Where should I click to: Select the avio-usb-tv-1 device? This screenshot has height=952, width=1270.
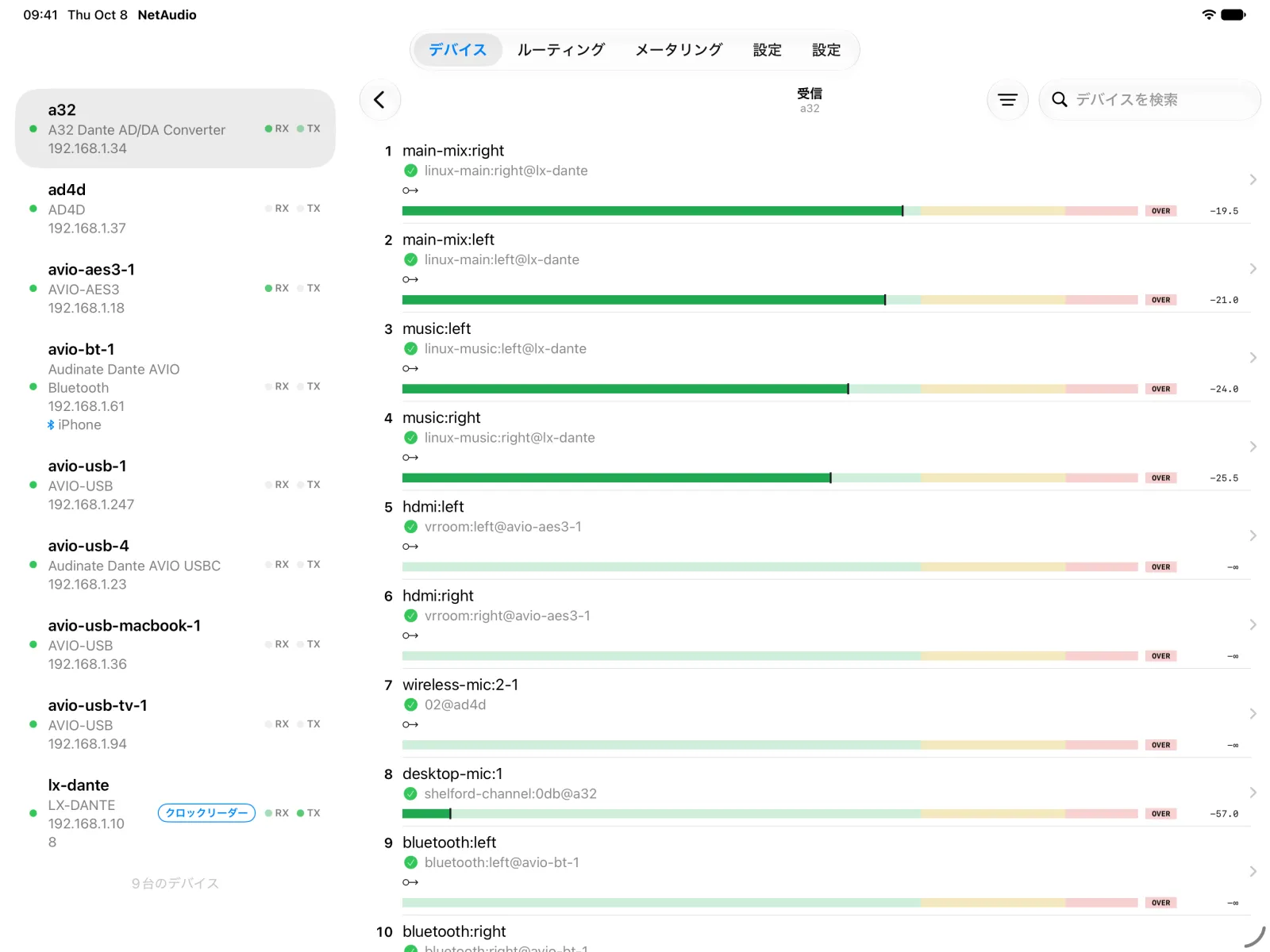(175, 724)
